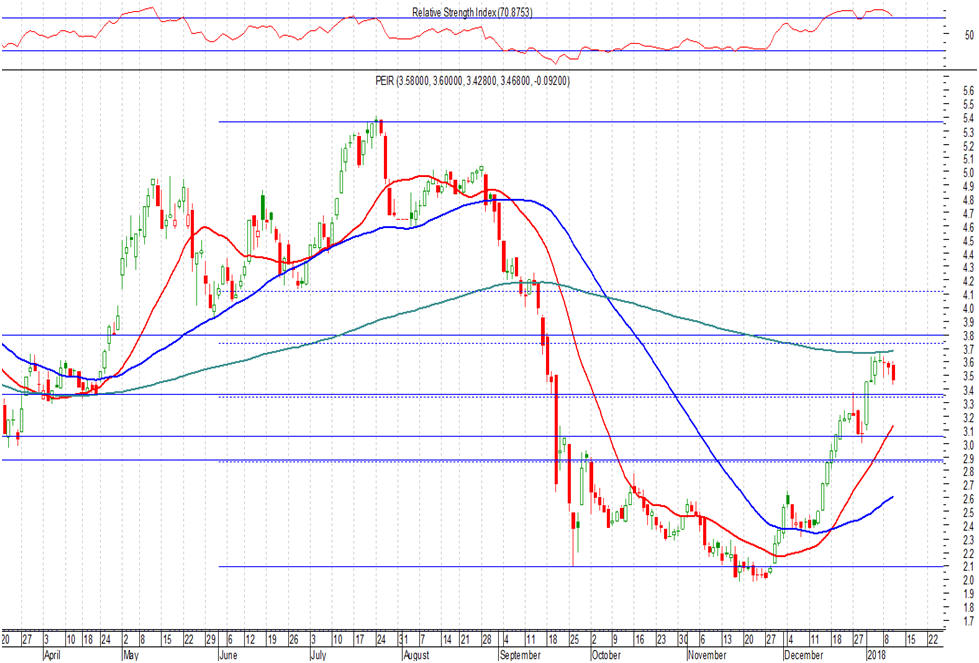Click the 5.6 label atop price axis
Screen dimensions: 979x663
point(967,91)
